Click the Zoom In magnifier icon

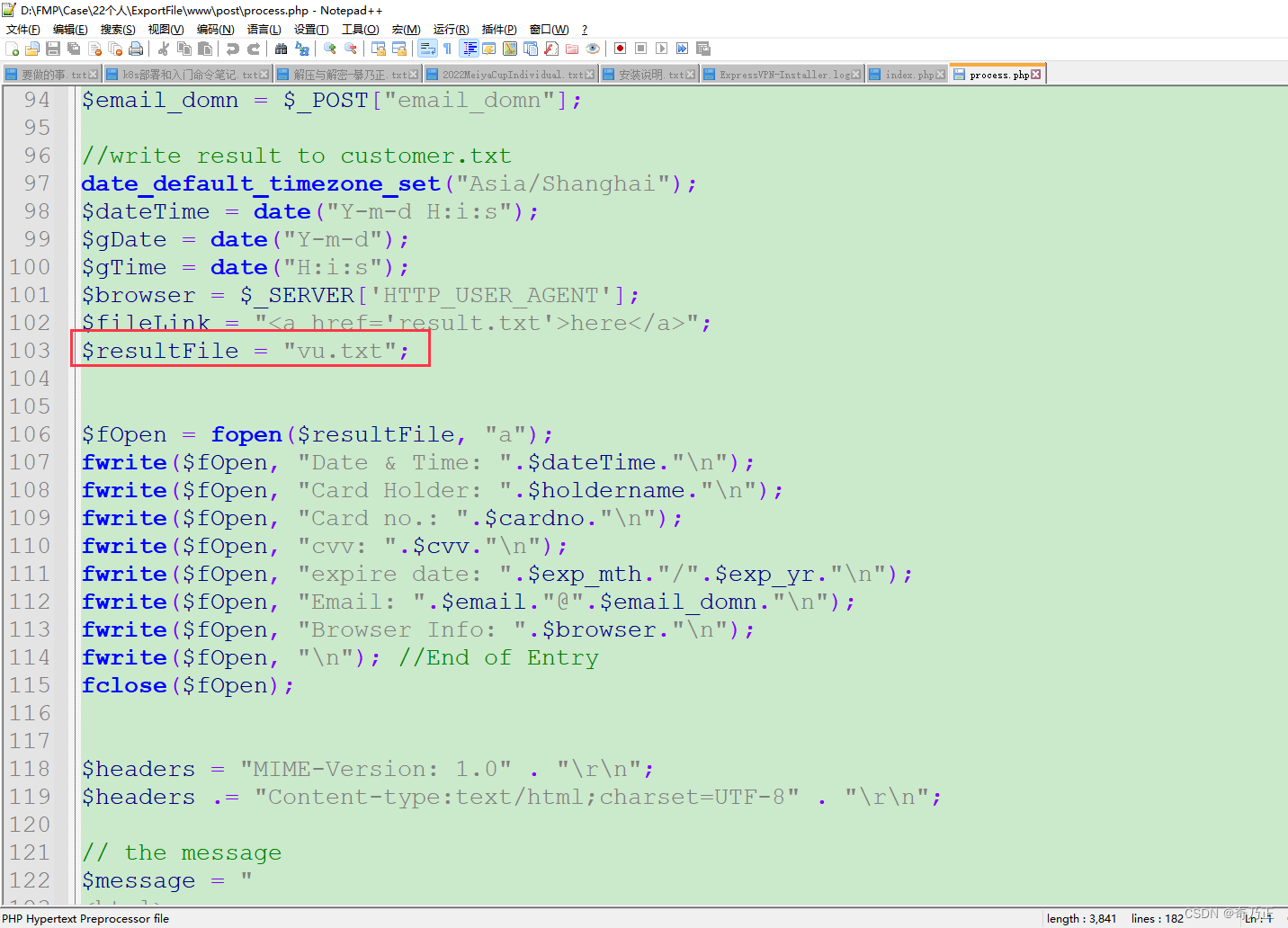coord(329,49)
